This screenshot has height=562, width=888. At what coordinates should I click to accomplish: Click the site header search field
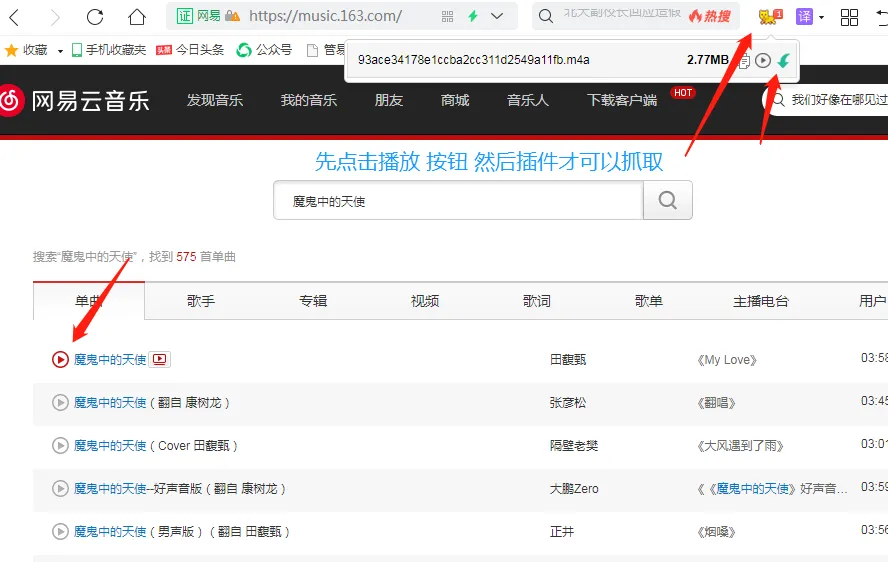[x=826, y=100]
